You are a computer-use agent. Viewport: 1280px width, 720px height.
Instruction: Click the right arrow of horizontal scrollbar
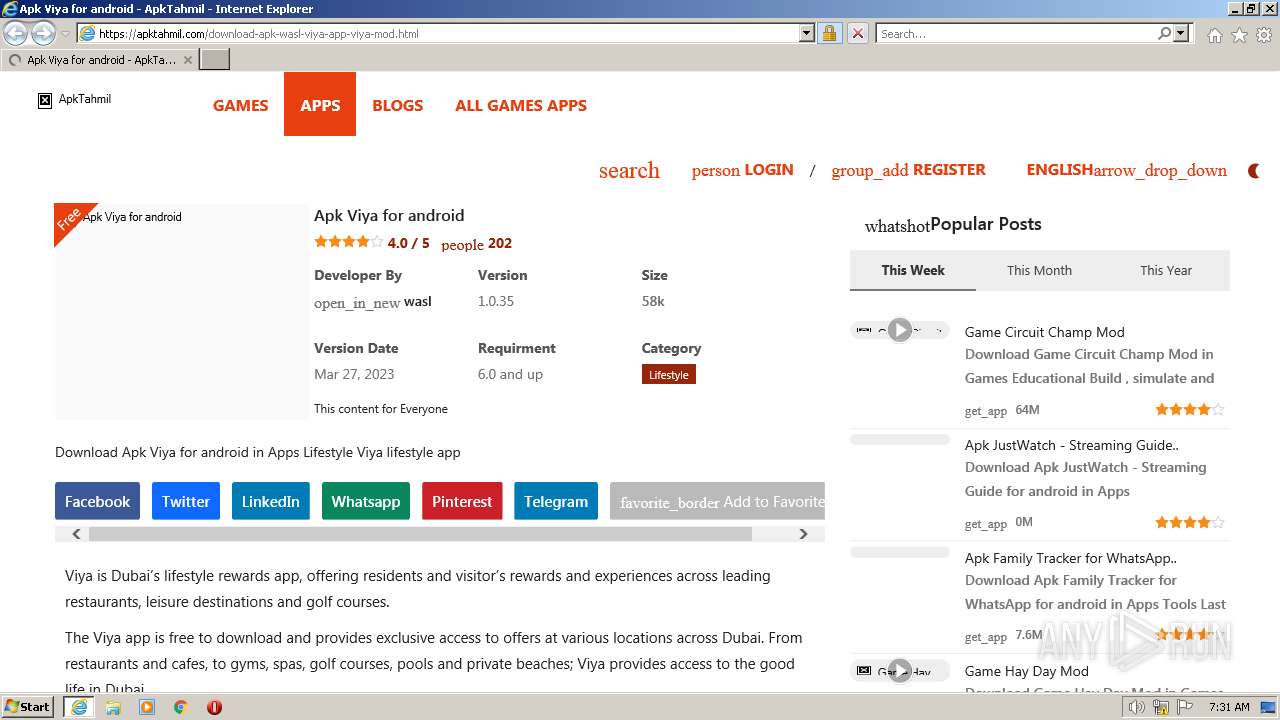tap(803, 534)
